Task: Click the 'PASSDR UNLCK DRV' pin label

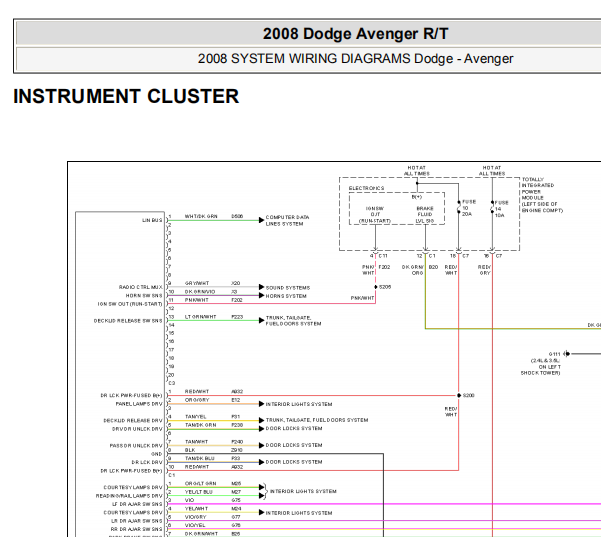Action: 136,446
